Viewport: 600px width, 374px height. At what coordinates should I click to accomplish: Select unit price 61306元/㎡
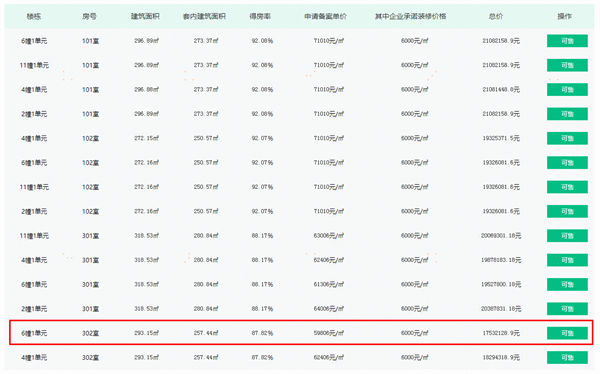tap(329, 284)
